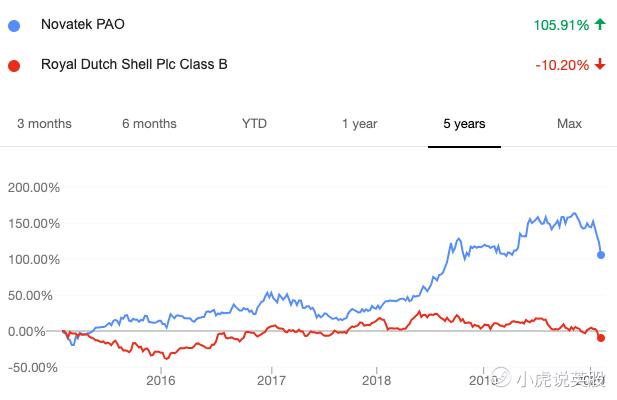Screen dimensions: 617x400
Task: Switch chart to Max range
Action: [x=569, y=124]
